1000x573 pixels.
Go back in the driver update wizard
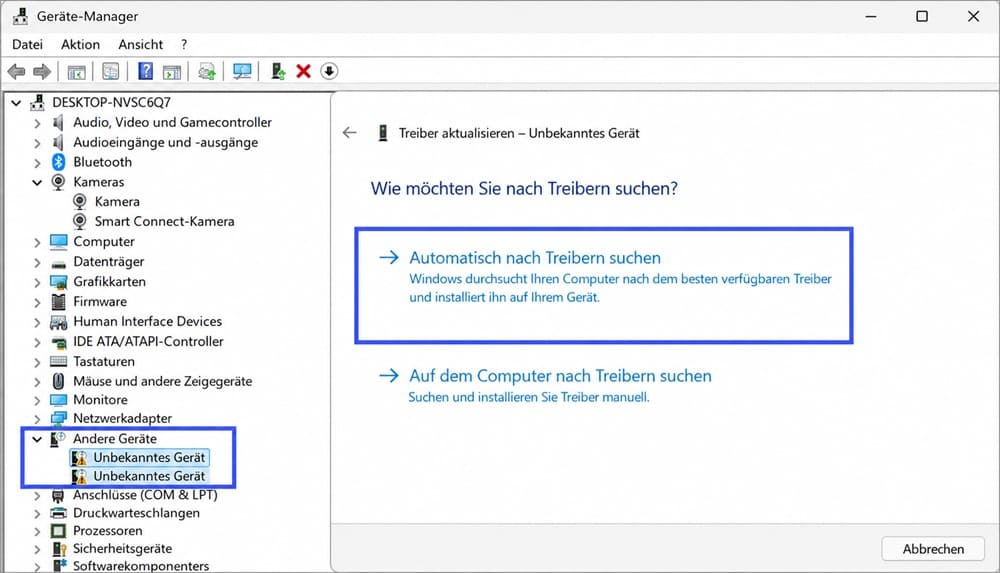tap(349, 133)
